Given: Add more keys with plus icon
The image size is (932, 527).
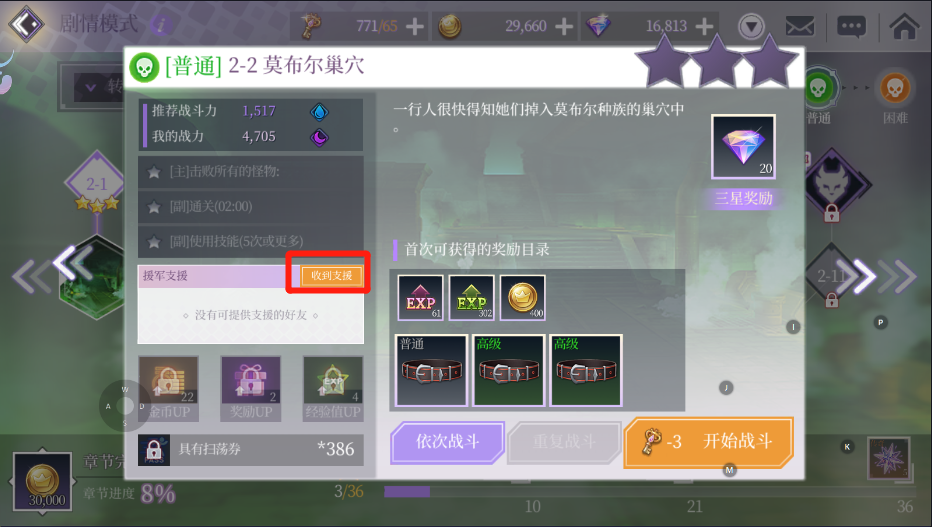Looking at the screenshot, I should coord(414,26).
